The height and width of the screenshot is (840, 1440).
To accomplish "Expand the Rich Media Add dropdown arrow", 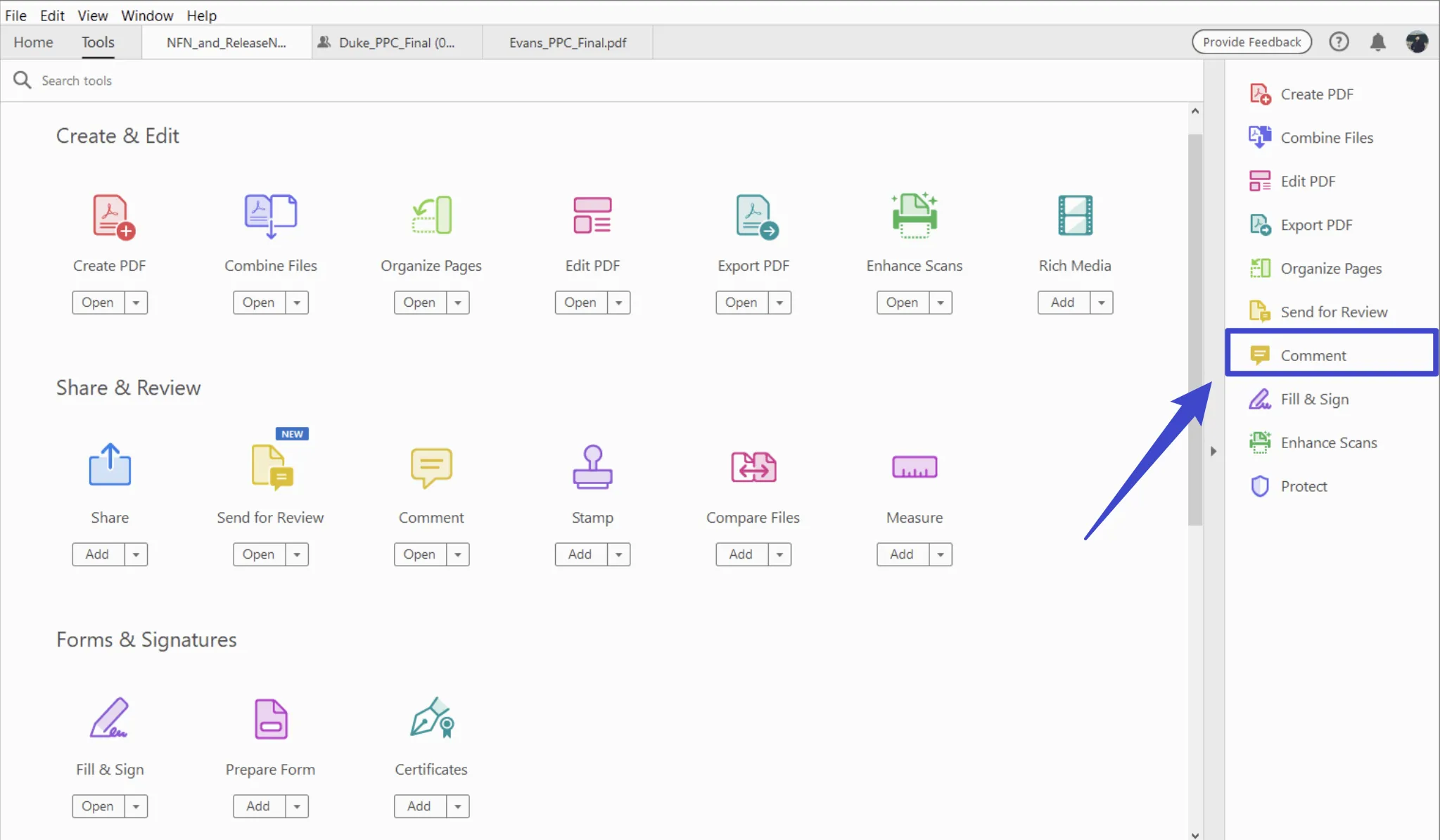I will pos(1101,303).
